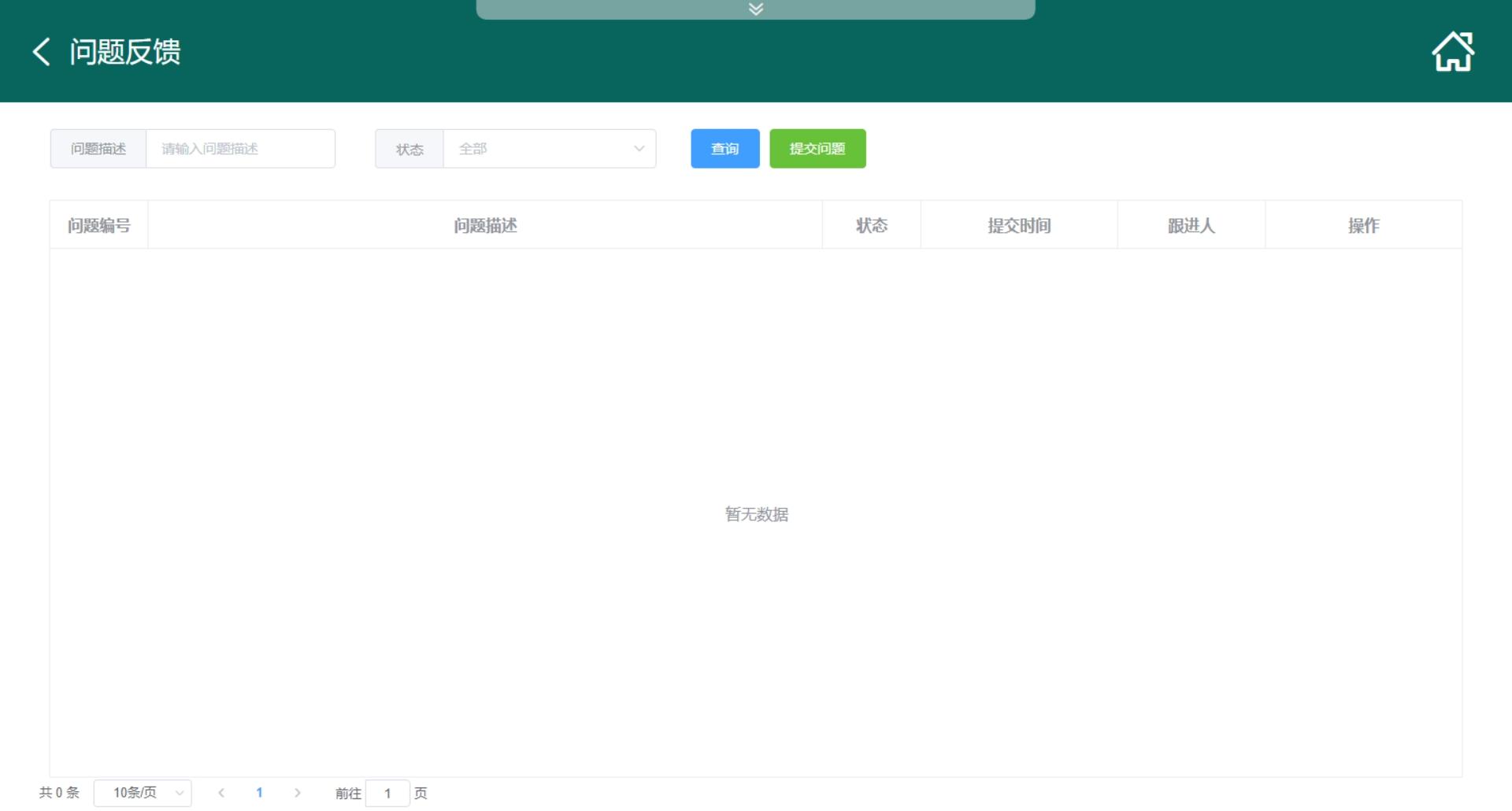The width and height of the screenshot is (1512, 811).
Task: Click the 暂无数据 empty table placeholder
Action: pos(756,514)
